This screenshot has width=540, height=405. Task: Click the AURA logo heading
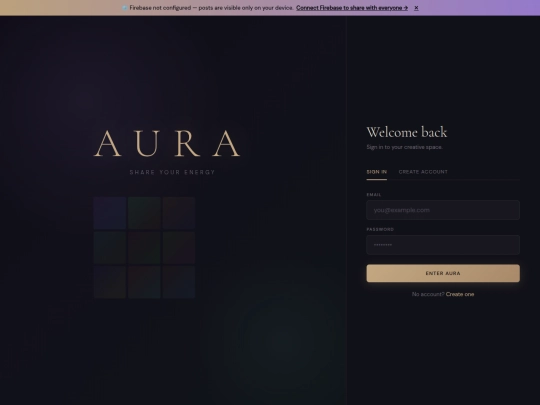pos(167,144)
